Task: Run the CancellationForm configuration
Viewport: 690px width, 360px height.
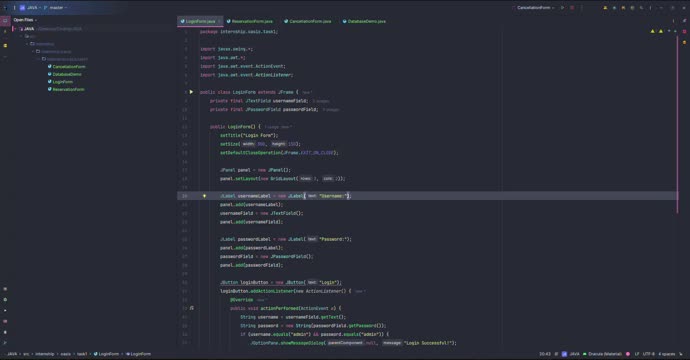Action: 562,7
